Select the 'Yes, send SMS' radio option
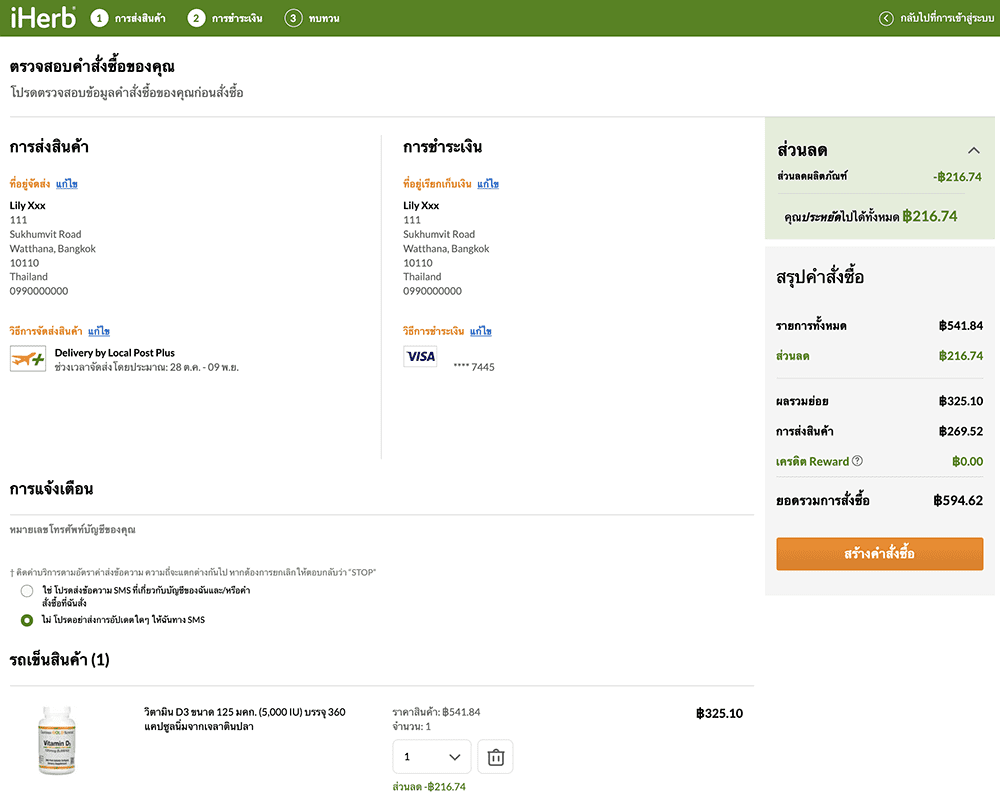The height and width of the screenshot is (804, 1000). point(27,591)
